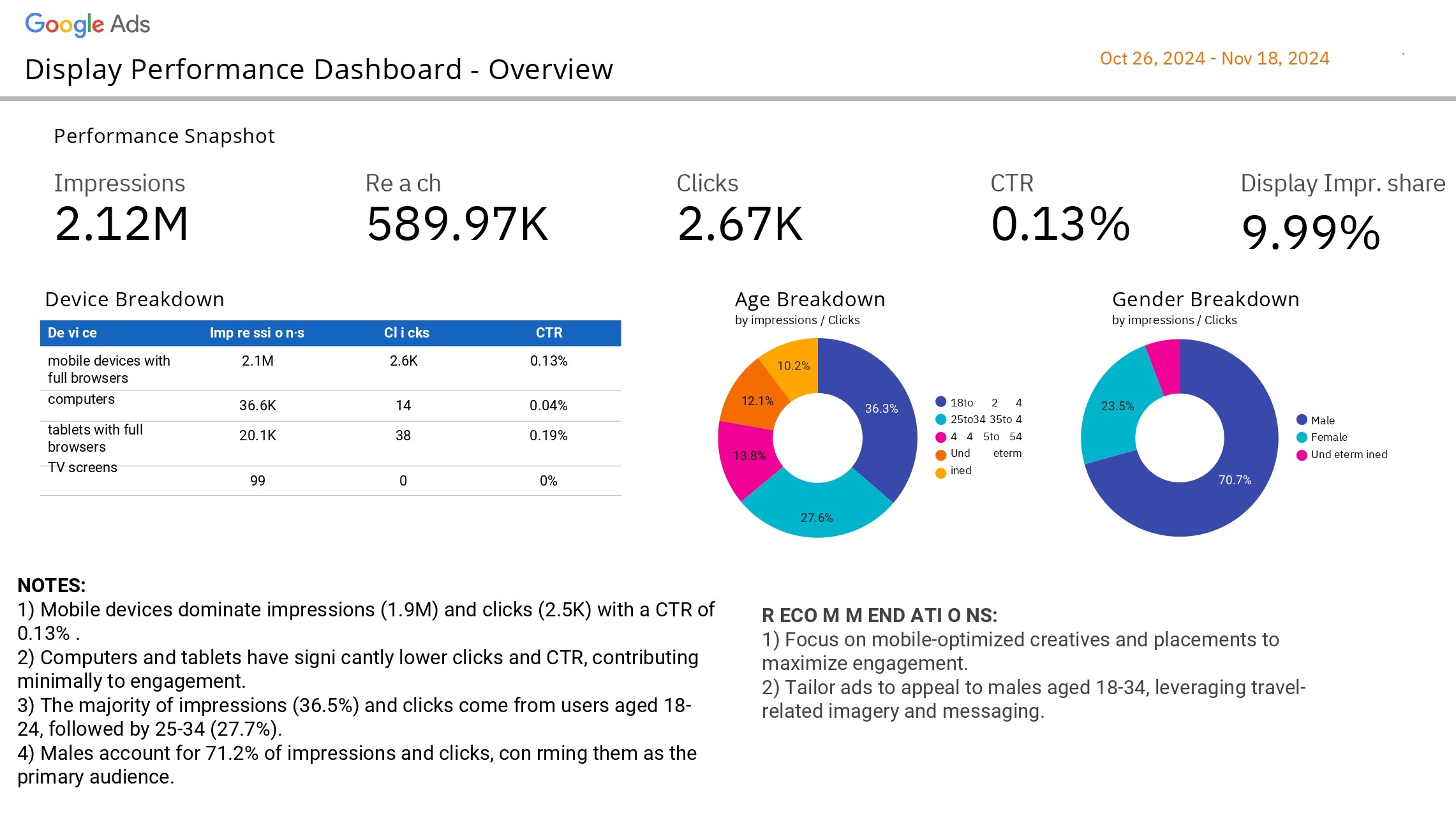Click the blue 18to24 age legend dot

tap(940, 402)
